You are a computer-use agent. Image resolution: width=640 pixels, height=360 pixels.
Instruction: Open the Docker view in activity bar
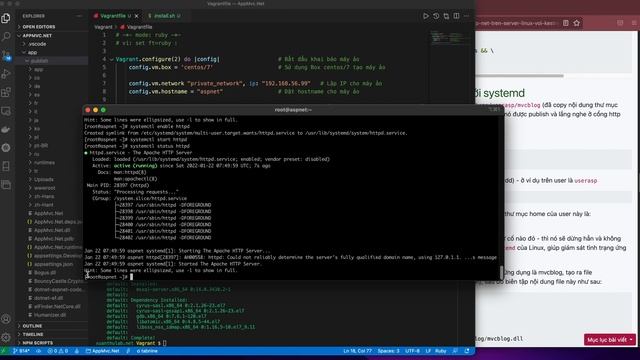6,129
